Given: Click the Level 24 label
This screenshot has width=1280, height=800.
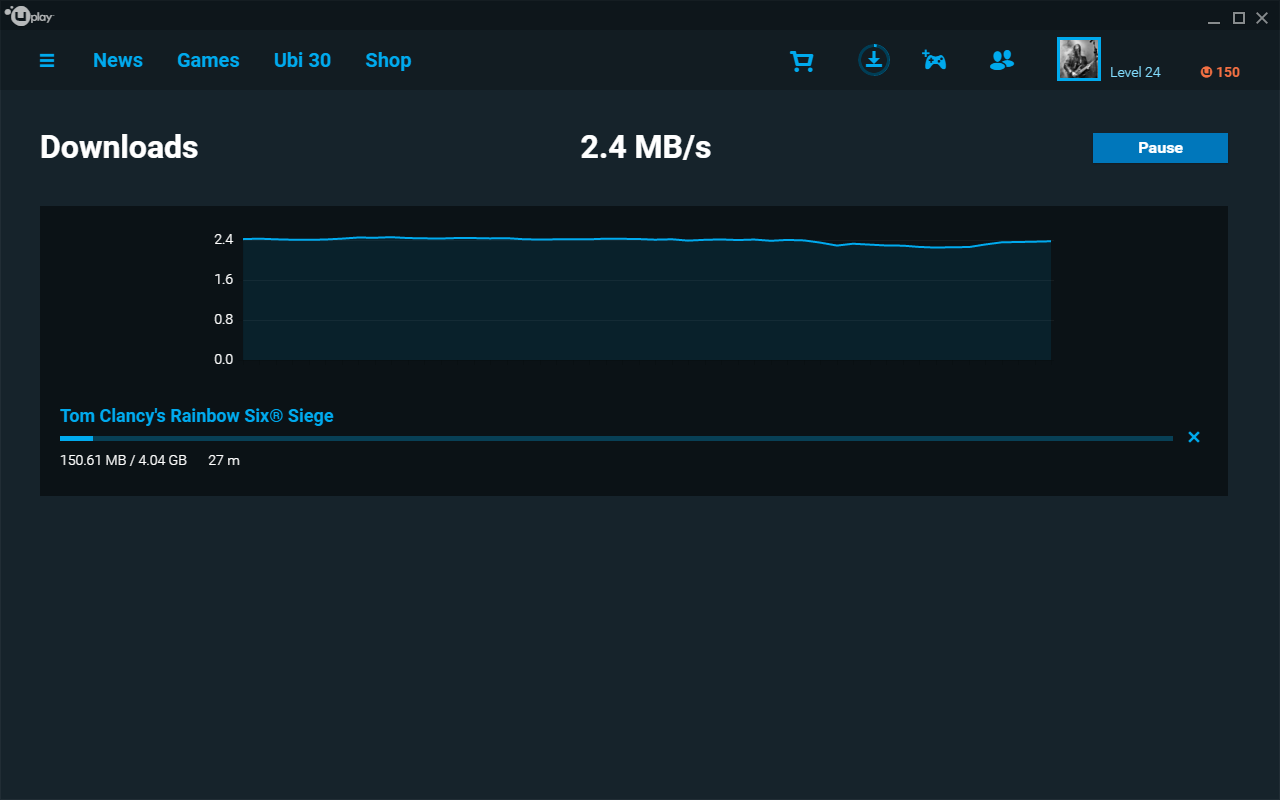Looking at the screenshot, I should 1135,72.
